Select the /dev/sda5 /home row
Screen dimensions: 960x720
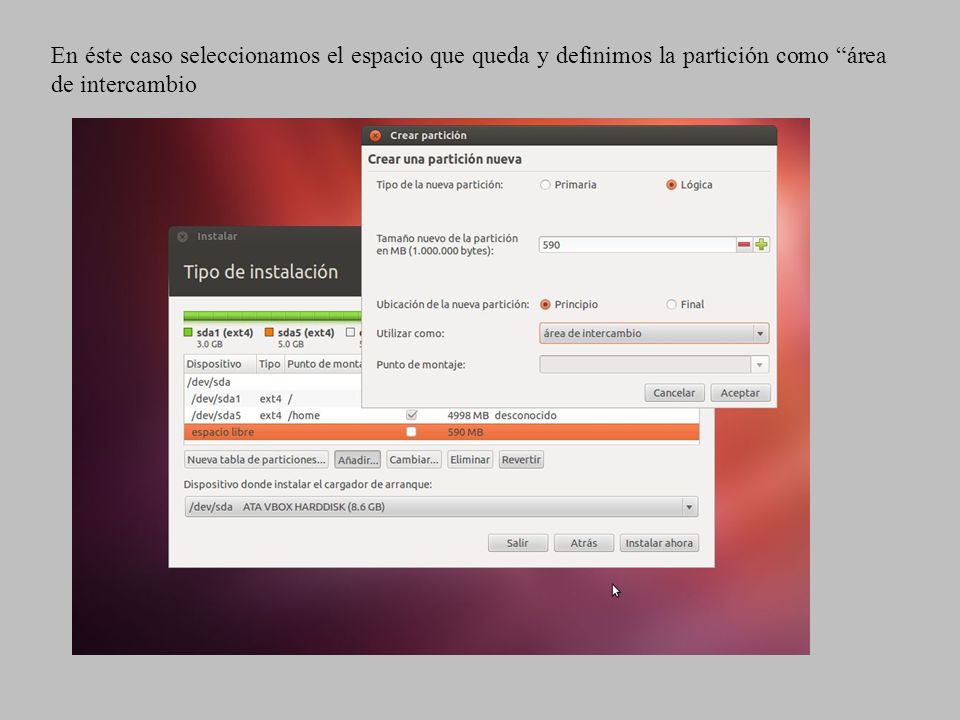(441, 415)
